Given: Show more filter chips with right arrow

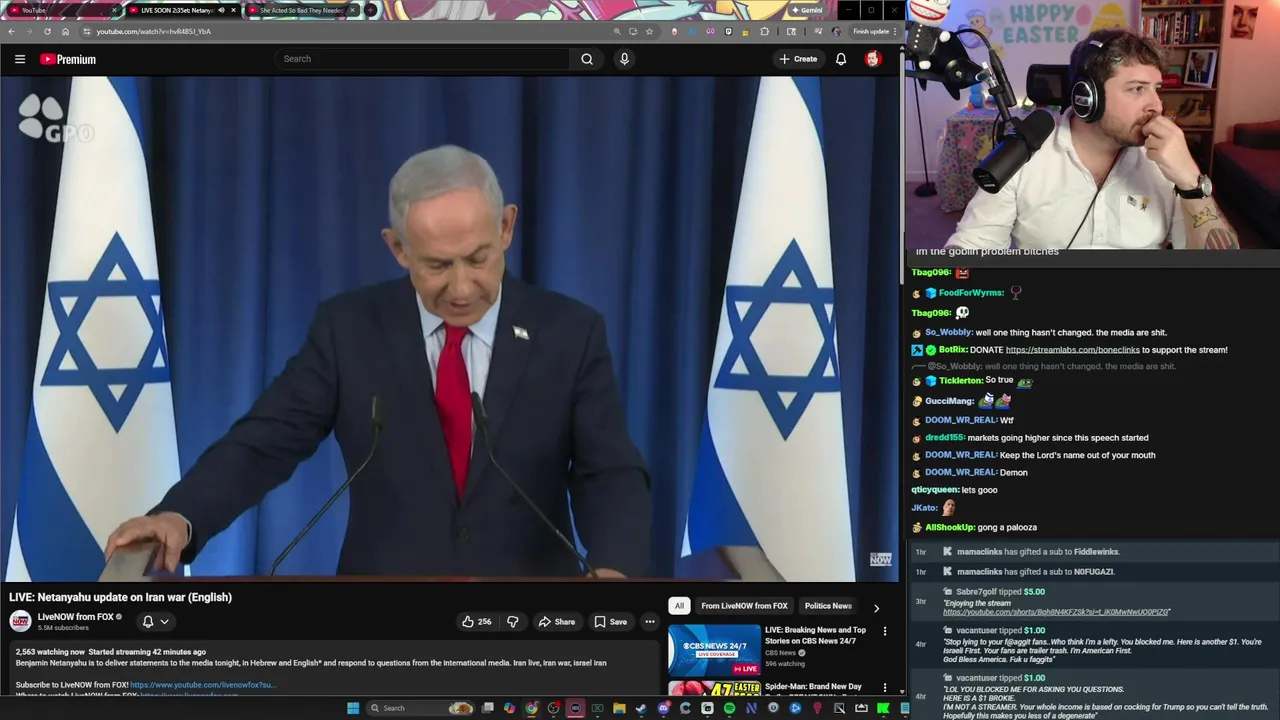Looking at the screenshot, I should pos(876,607).
